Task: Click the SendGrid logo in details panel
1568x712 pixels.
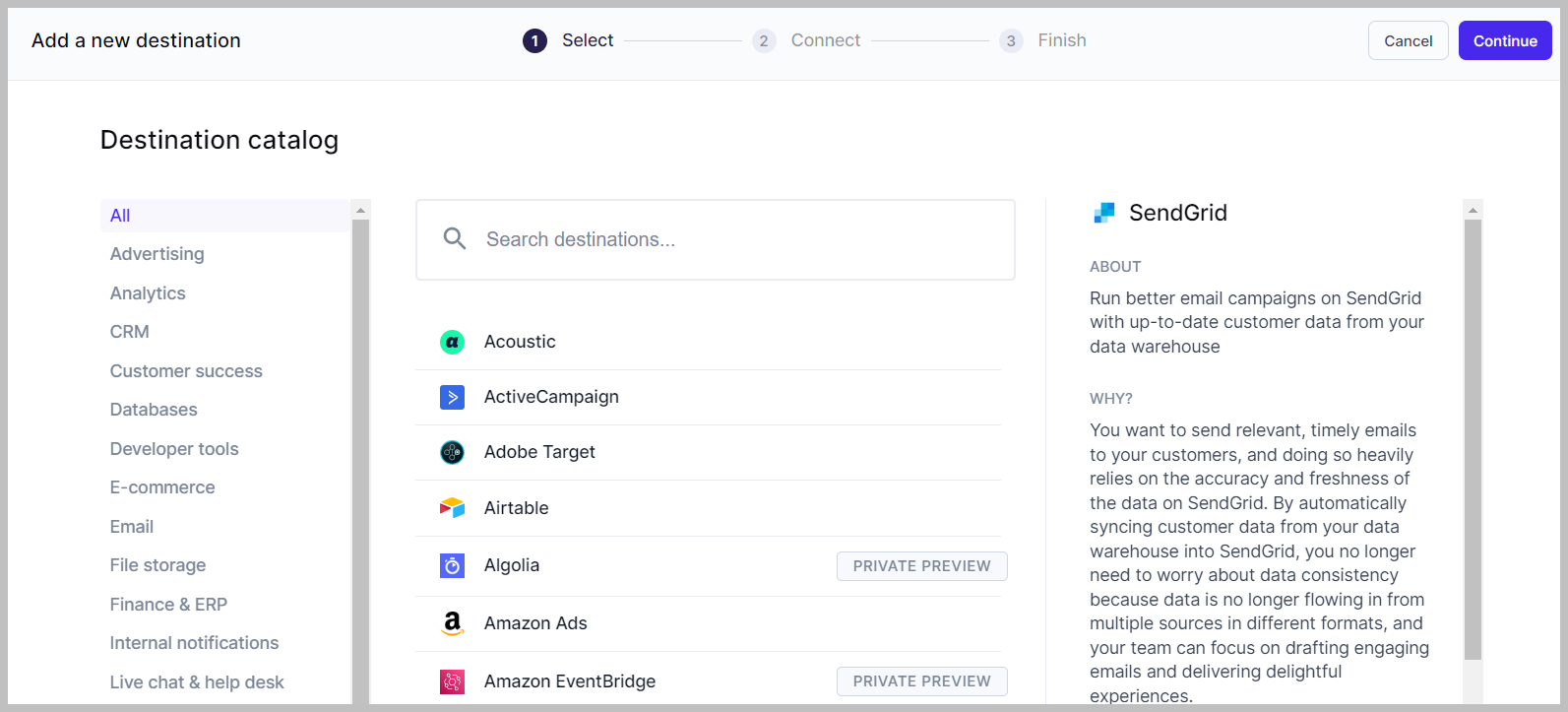Action: coord(1104,213)
